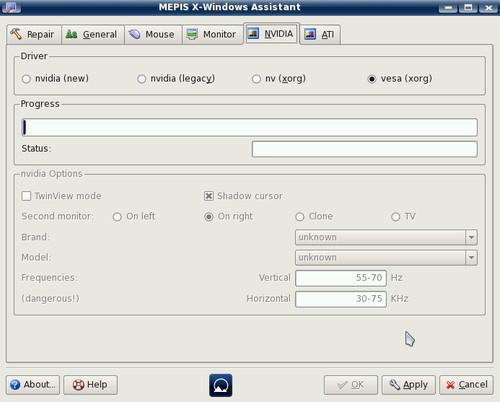Open the Brand dropdown
This screenshot has height=402, width=500.
tap(386, 237)
